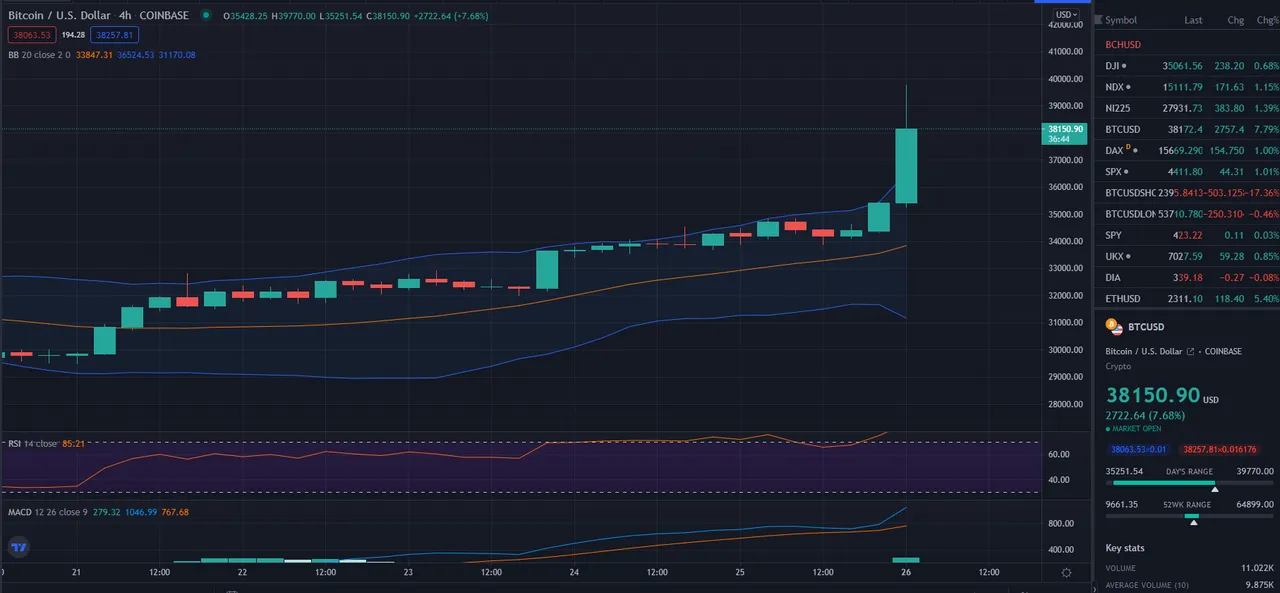Screen dimensions: 1280x593
Task: Select the ETHUSD row in the watchlist
Action: pyautogui.click(x=1188, y=298)
